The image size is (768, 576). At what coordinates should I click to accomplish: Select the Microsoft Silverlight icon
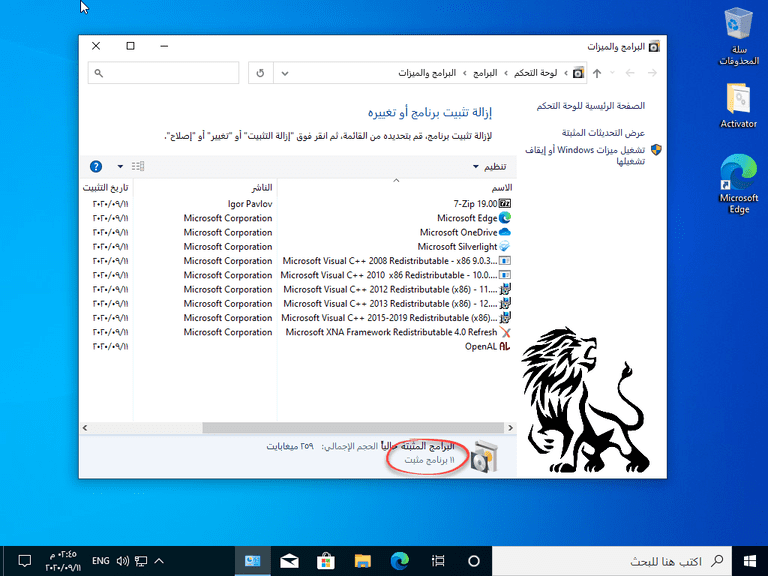tap(504, 246)
